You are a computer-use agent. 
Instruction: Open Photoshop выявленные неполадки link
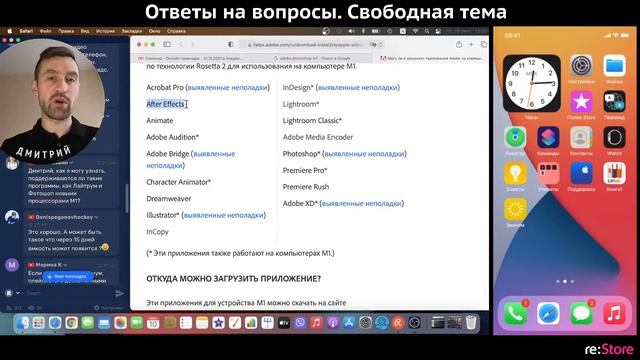[364, 154]
